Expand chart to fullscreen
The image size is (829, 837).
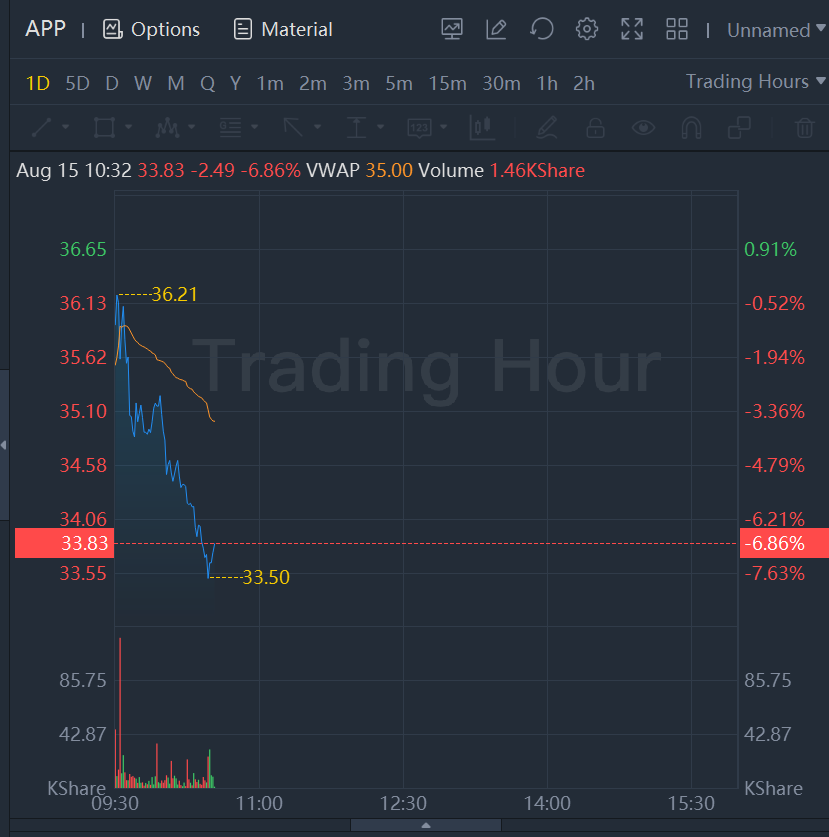click(632, 29)
